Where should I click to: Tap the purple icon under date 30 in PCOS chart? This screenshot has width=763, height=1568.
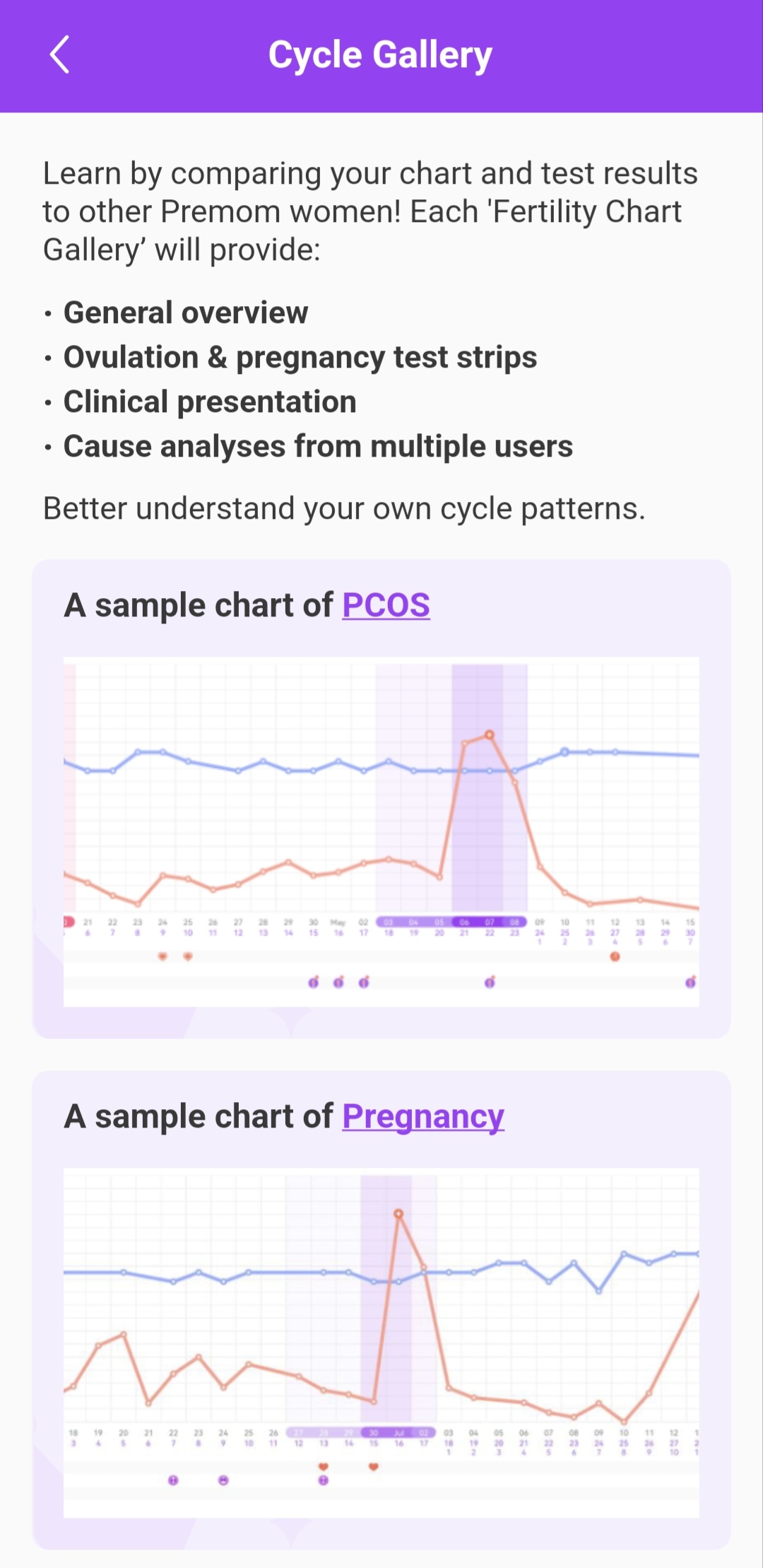click(x=314, y=982)
